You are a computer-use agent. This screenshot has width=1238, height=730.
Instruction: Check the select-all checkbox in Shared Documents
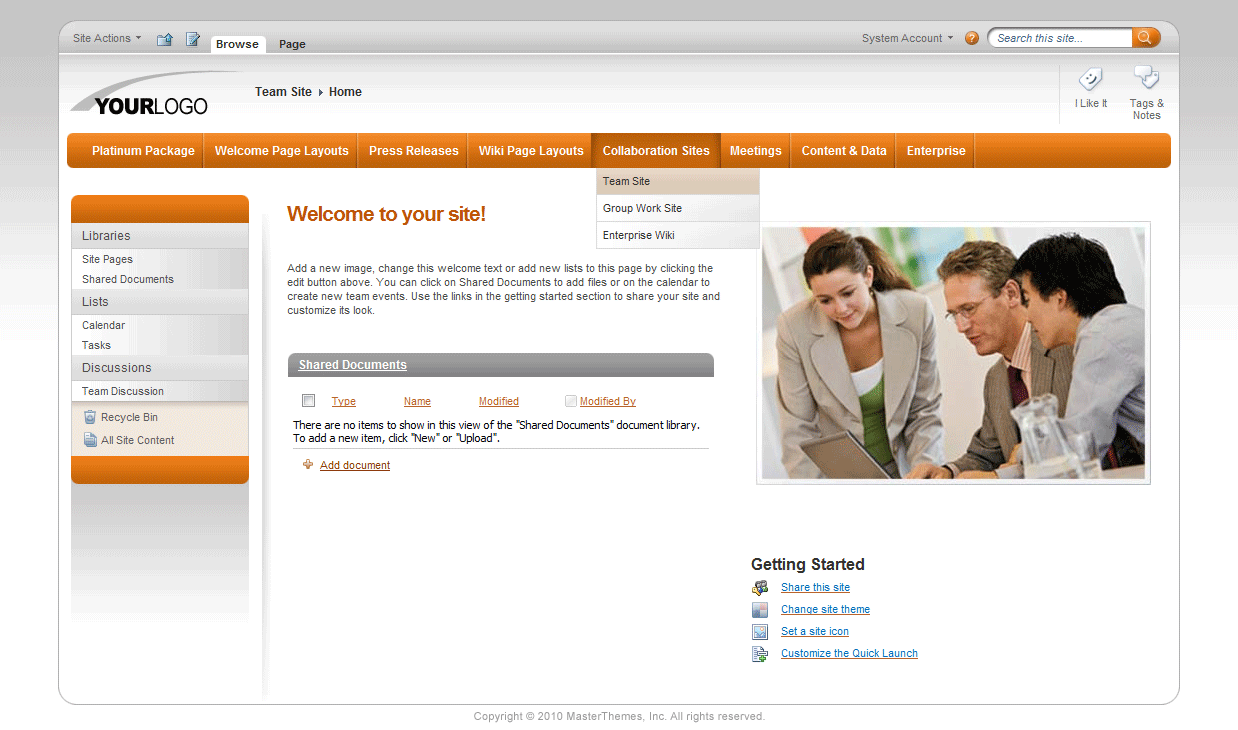(x=308, y=400)
